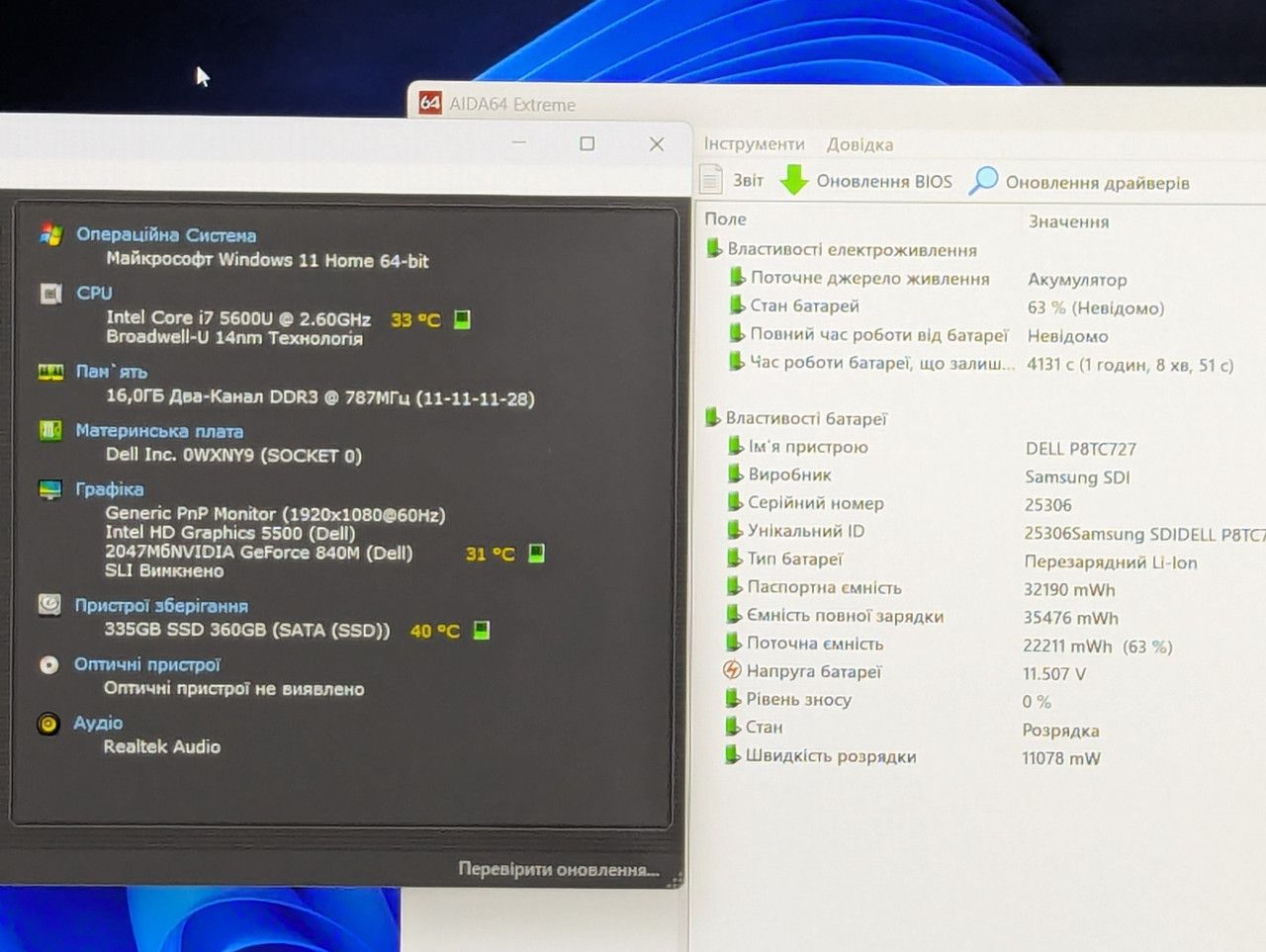
Task: Click the battery icon beside Серійний номер
Action: click(x=736, y=501)
